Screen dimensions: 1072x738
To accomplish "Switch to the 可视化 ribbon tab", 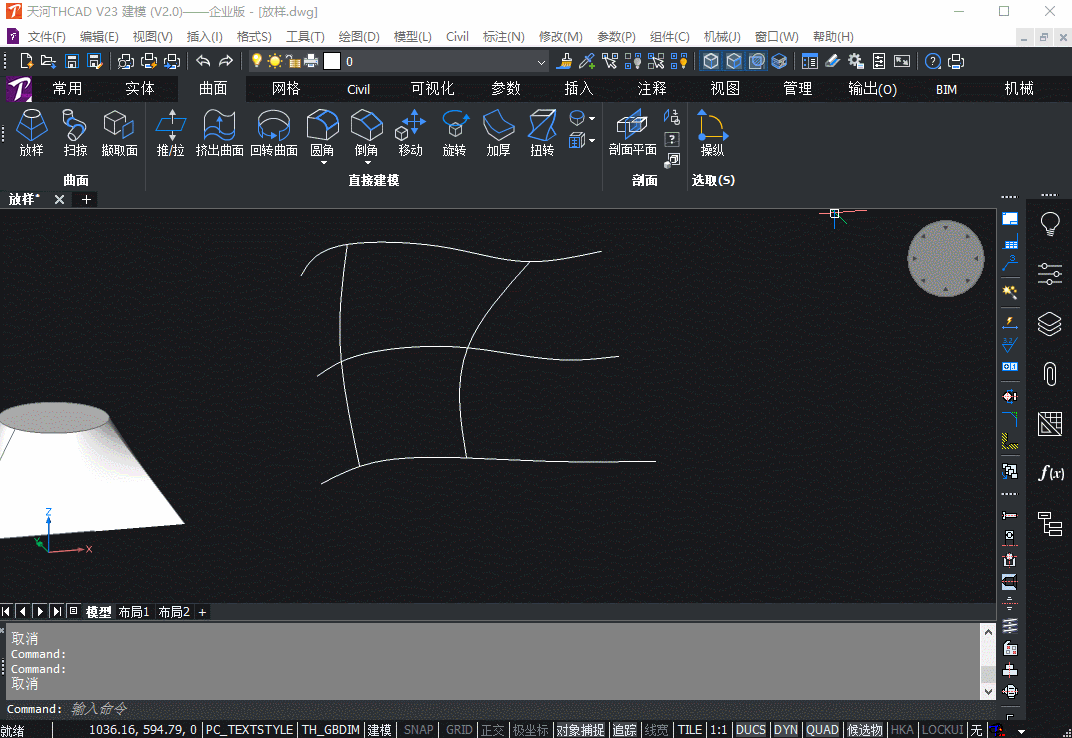I will (432, 88).
